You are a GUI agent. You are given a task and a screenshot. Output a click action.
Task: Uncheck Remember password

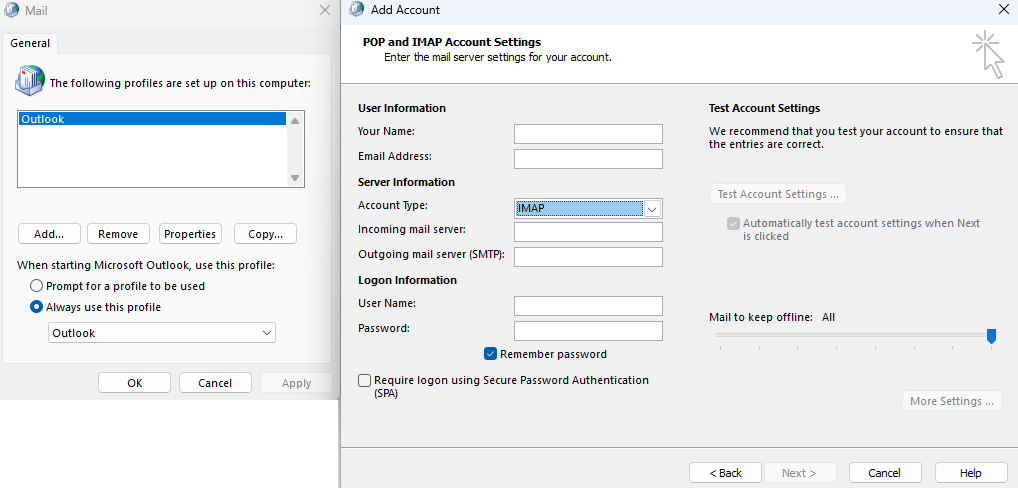click(490, 354)
